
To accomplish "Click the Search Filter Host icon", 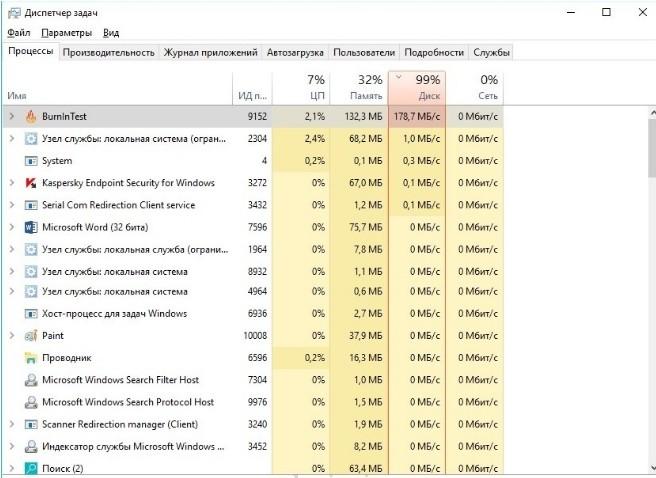I will point(31,380).
